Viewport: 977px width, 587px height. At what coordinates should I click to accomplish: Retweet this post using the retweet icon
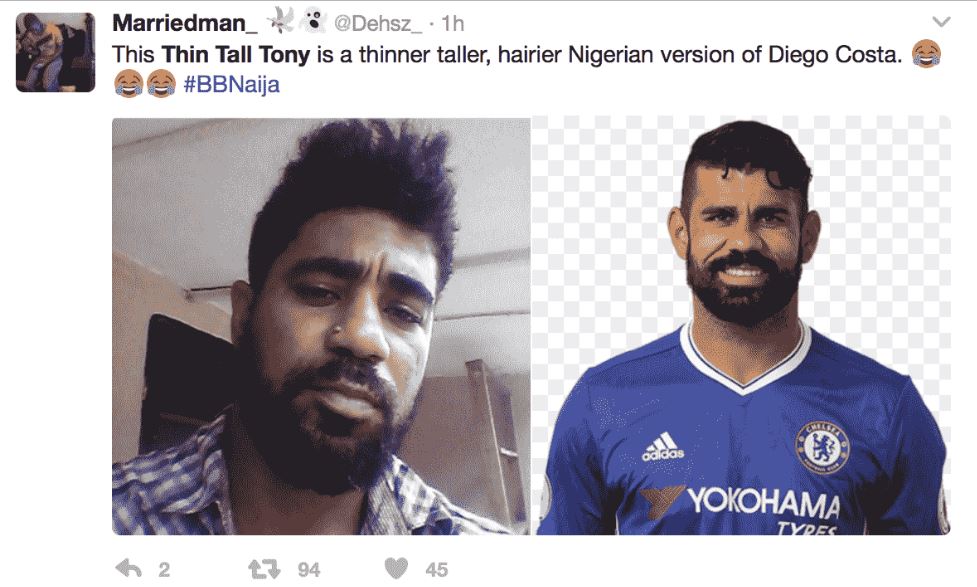(266, 568)
